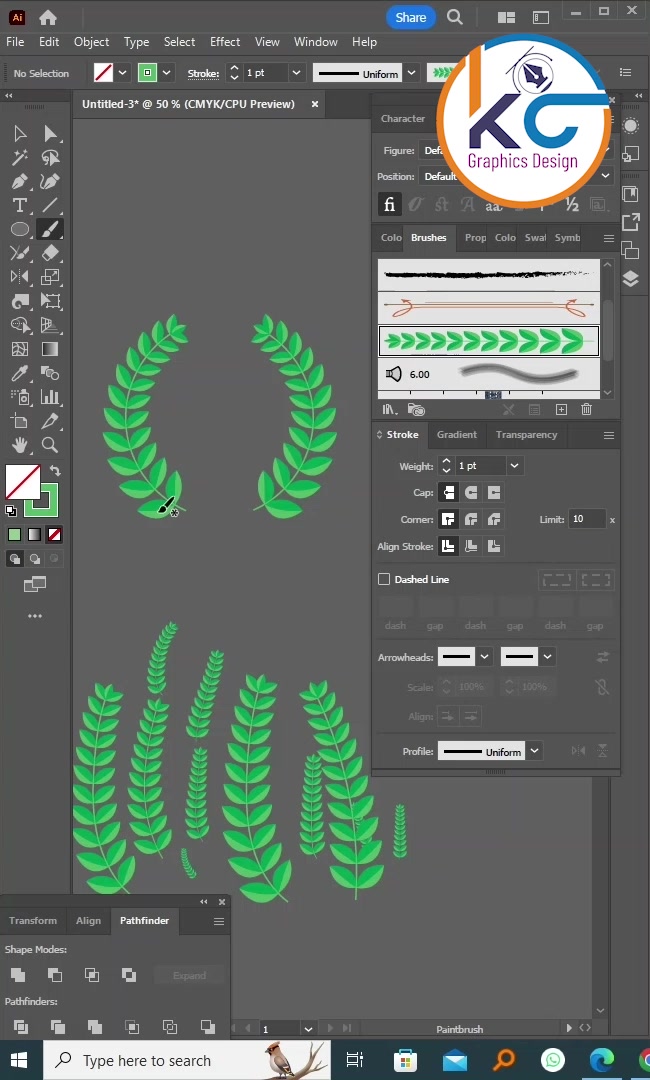650x1080 pixels.
Task: Select the Free Transform tool
Action: click(x=50, y=301)
